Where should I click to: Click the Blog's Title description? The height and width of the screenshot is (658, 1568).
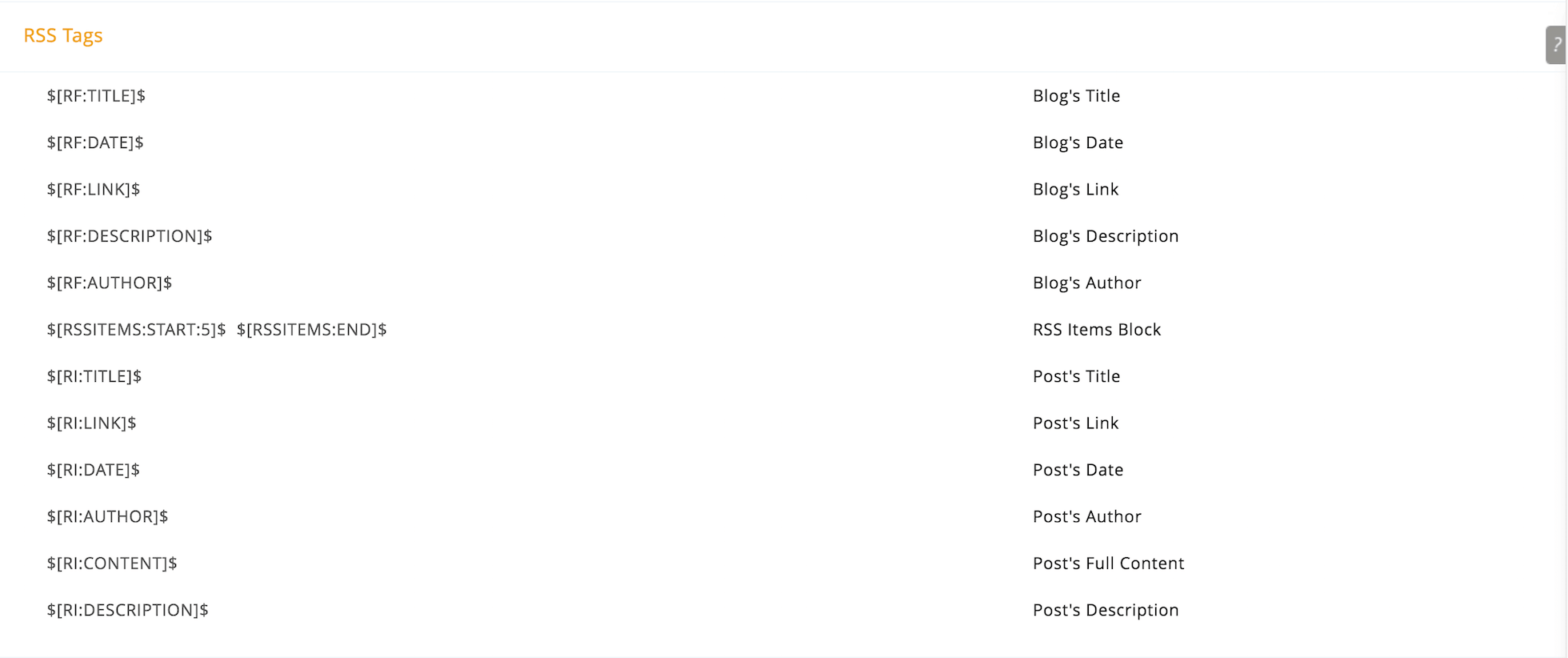1076,96
